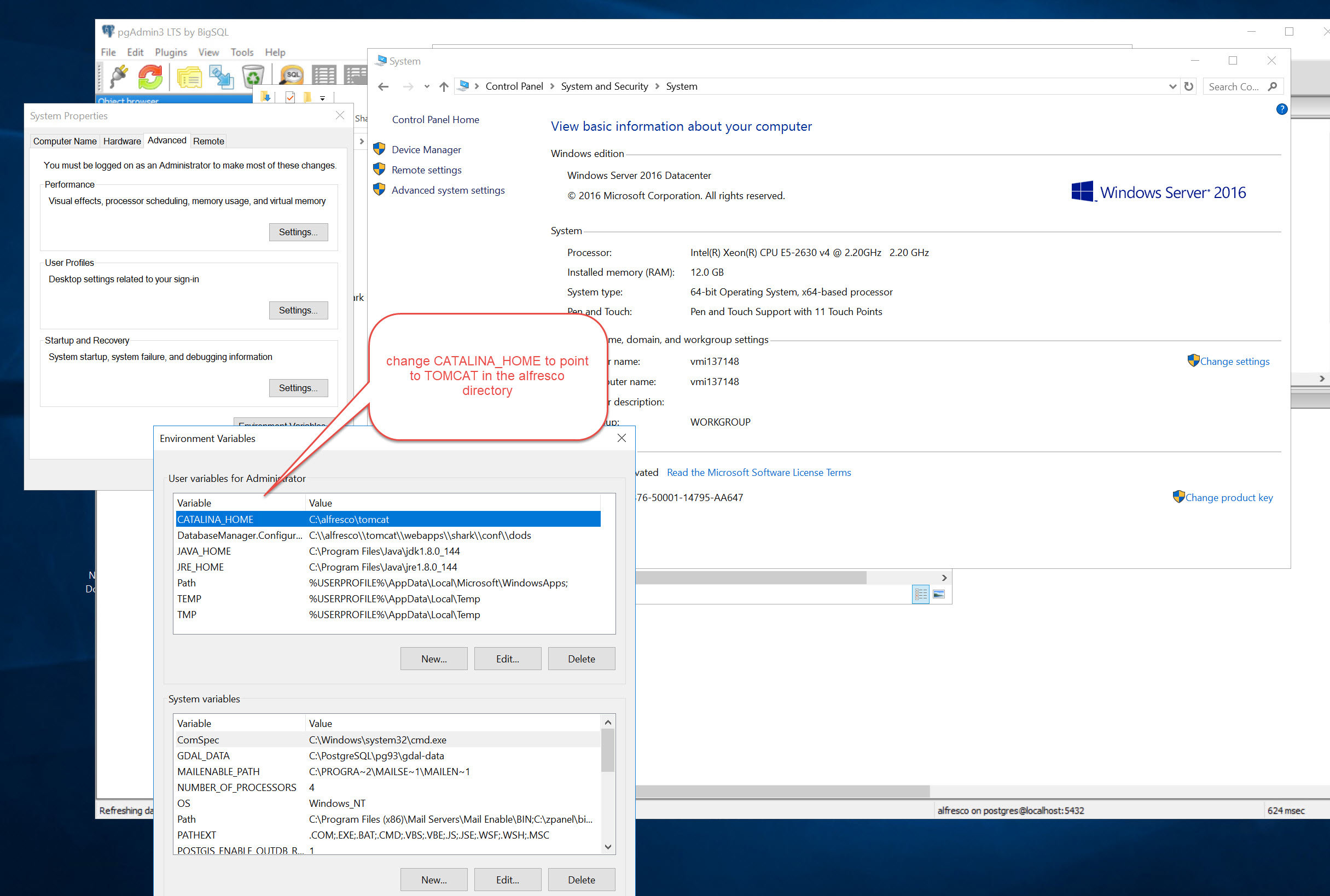Click the view data grid icon

(x=323, y=75)
